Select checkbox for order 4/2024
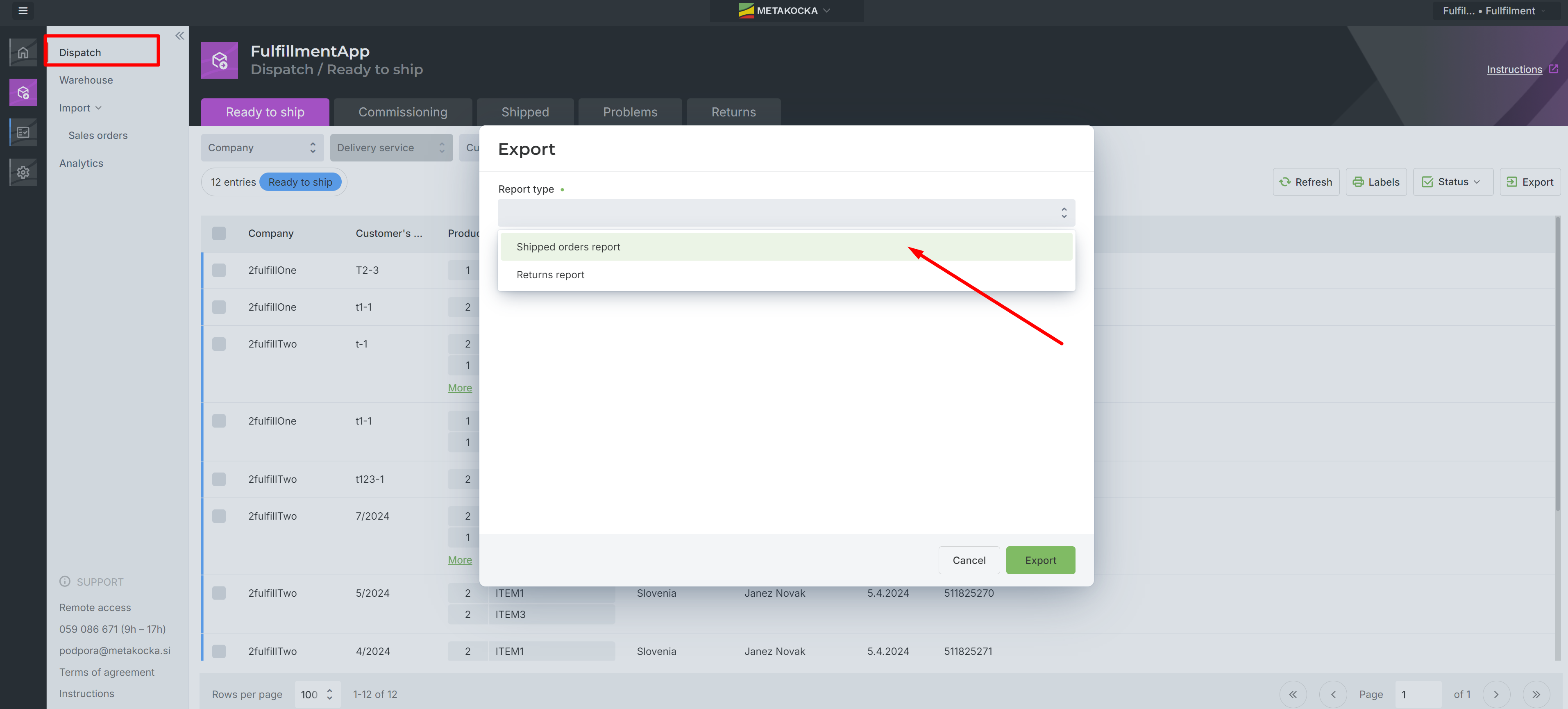Screen dimensions: 1568x709 219,651
